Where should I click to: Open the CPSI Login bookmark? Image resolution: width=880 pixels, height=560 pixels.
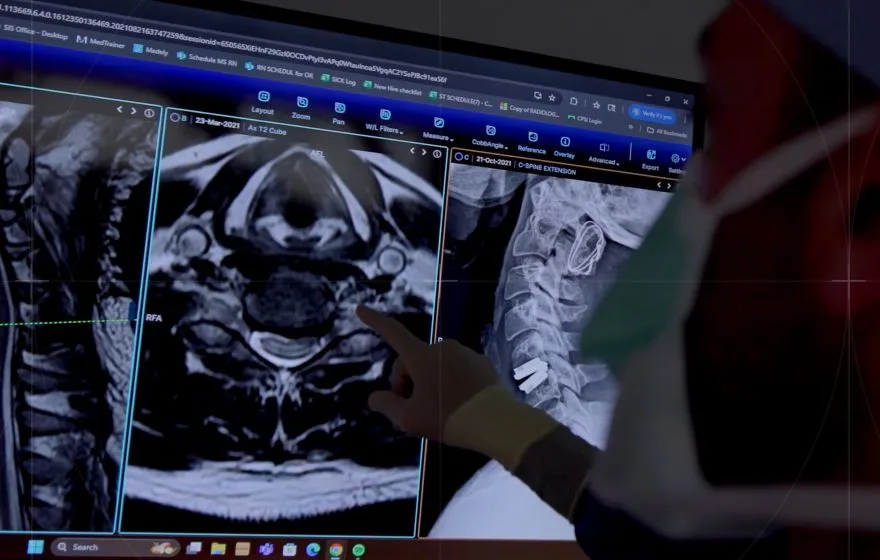point(585,118)
